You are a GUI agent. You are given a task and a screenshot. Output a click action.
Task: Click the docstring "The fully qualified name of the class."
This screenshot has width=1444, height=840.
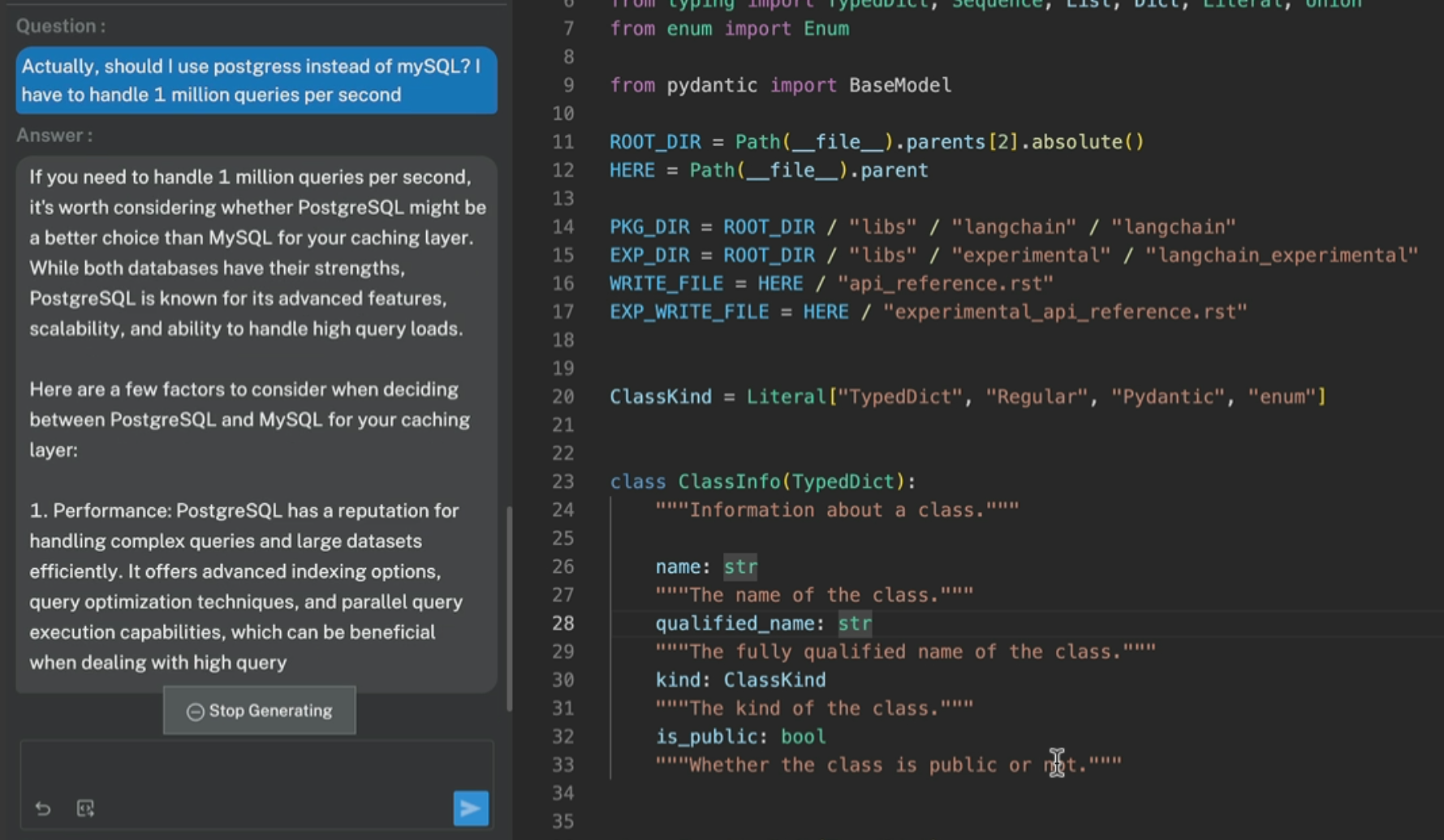[905, 652]
